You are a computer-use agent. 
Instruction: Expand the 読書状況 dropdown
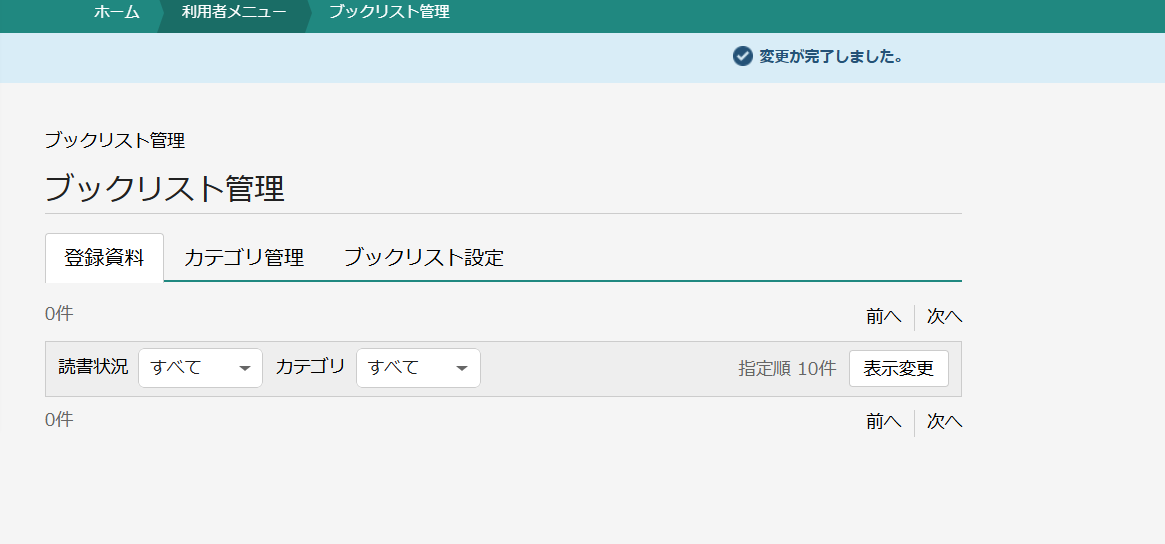pos(200,368)
